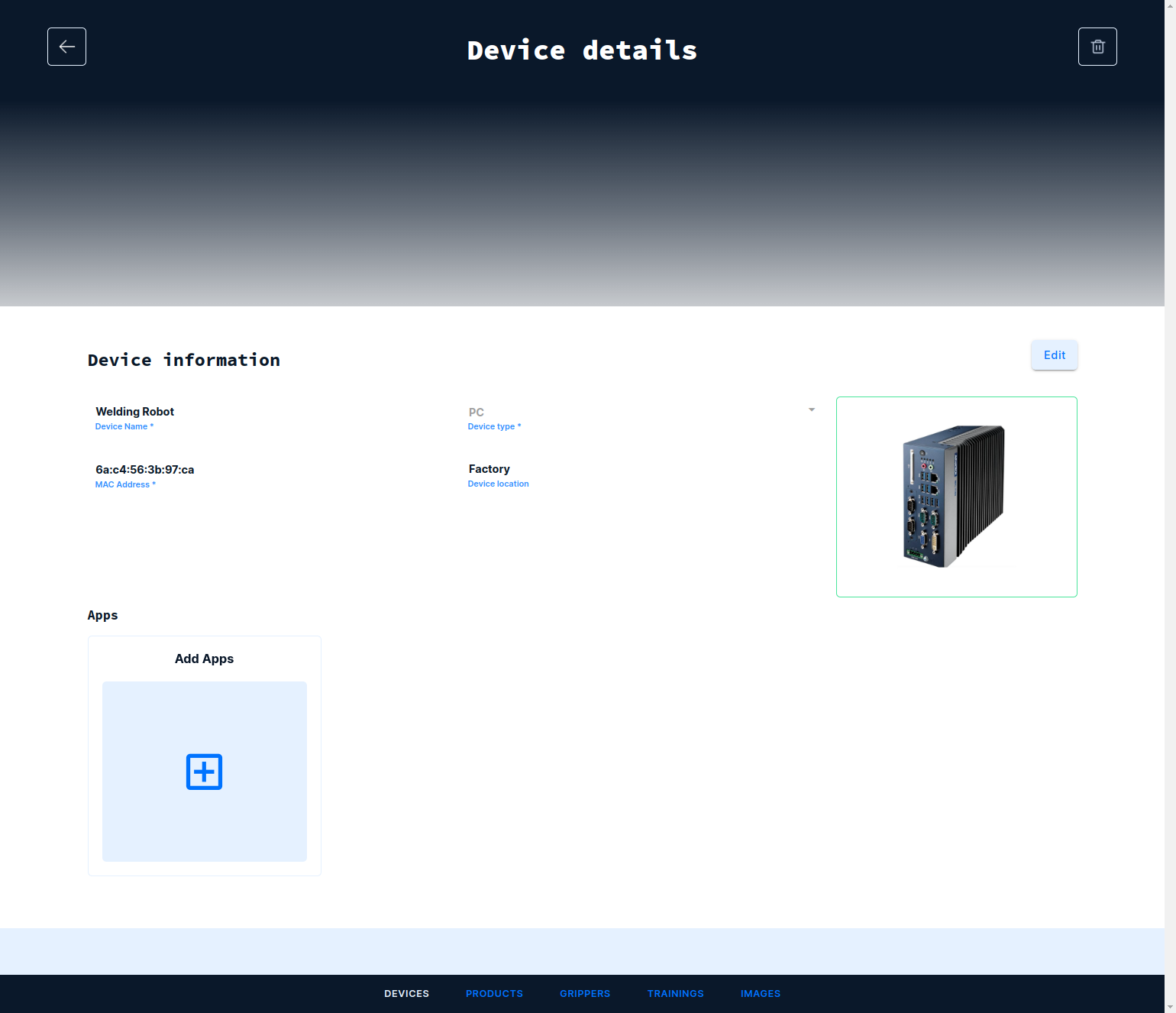Click the Device details page heading
The height and width of the screenshot is (1013, 1176).
tap(582, 50)
